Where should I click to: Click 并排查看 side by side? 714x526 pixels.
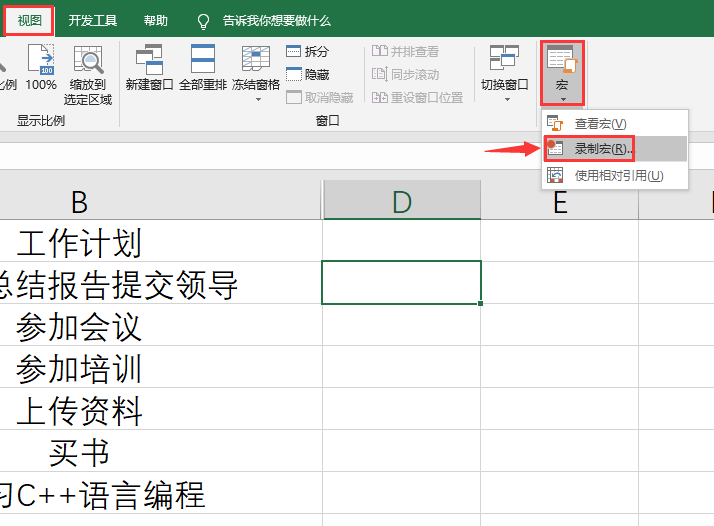tap(405, 51)
